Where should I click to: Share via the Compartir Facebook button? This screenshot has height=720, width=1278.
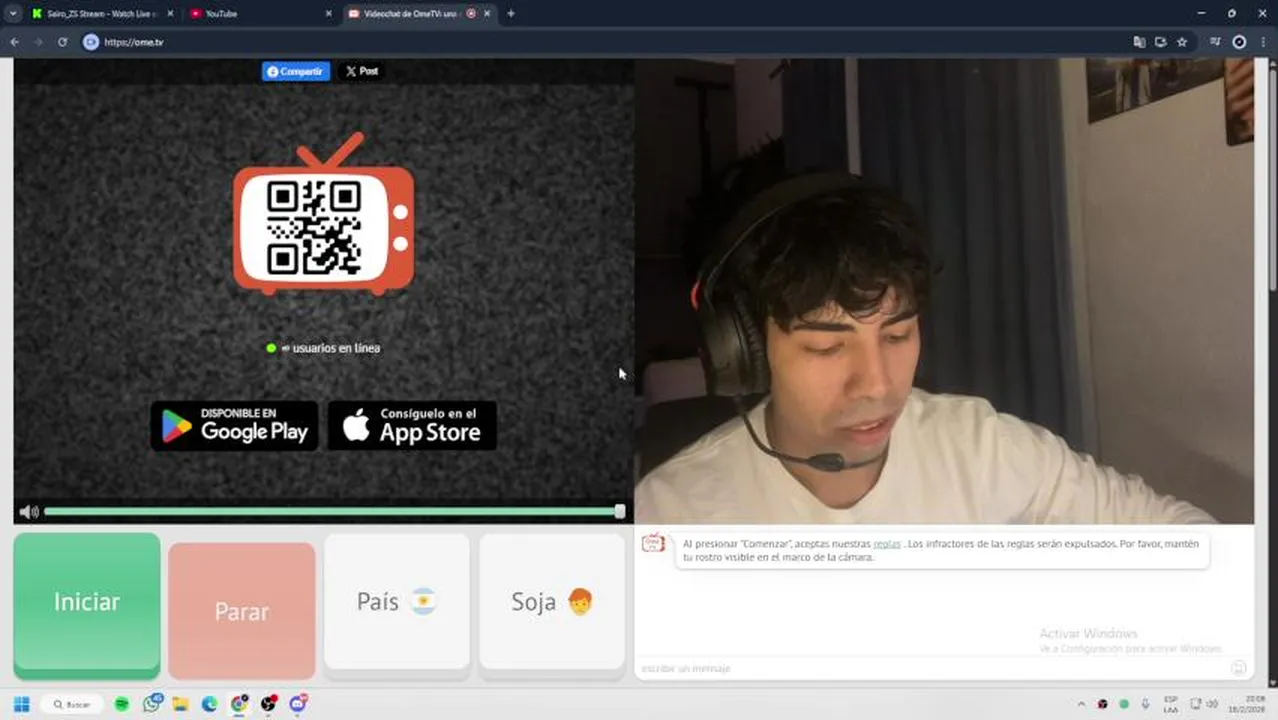pos(296,71)
